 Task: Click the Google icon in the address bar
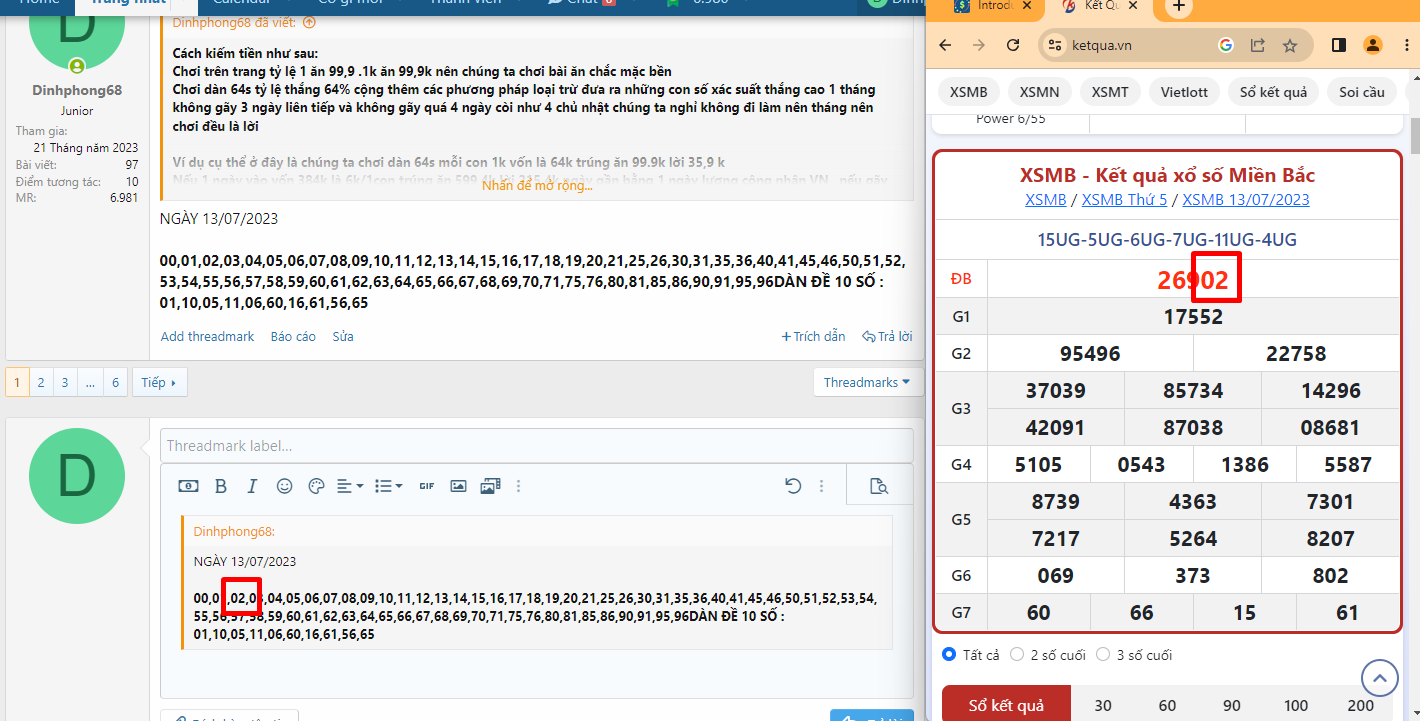pos(1226,45)
